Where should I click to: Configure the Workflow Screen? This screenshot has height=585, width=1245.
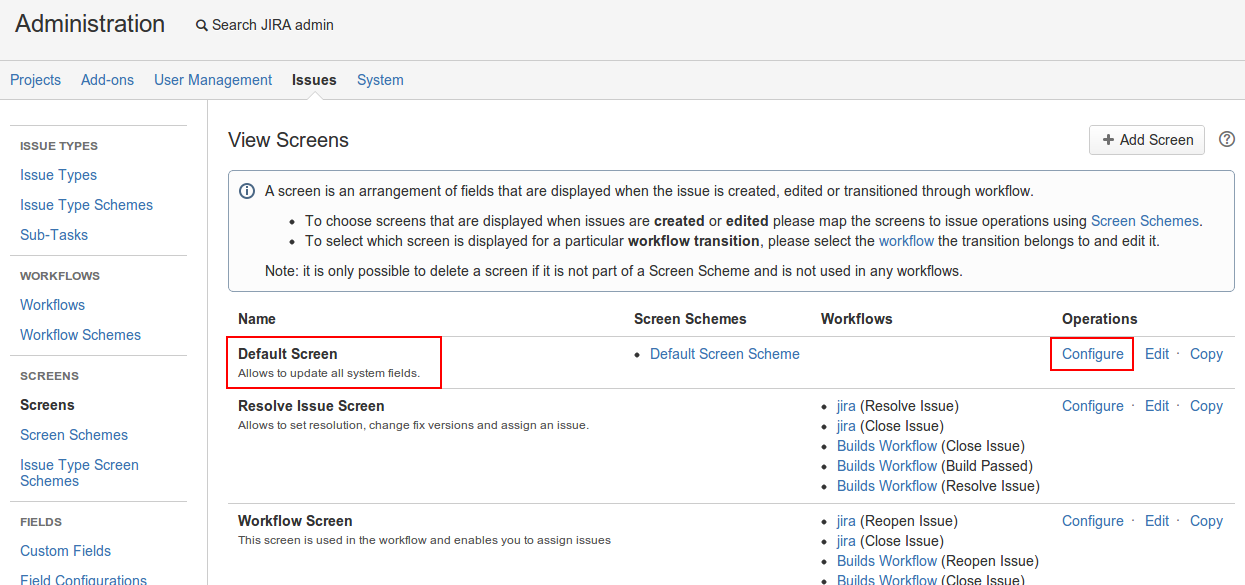tap(1092, 521)
